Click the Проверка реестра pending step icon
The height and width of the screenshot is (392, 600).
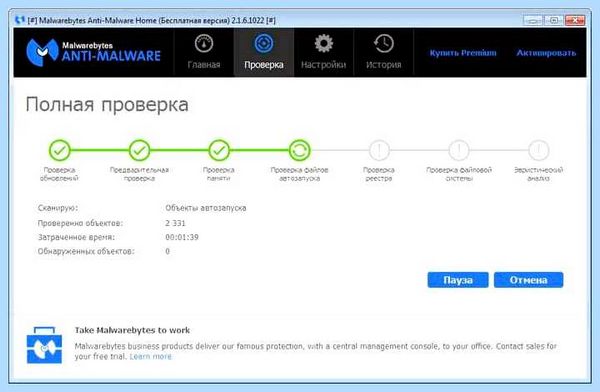click(x=379, y=150)
